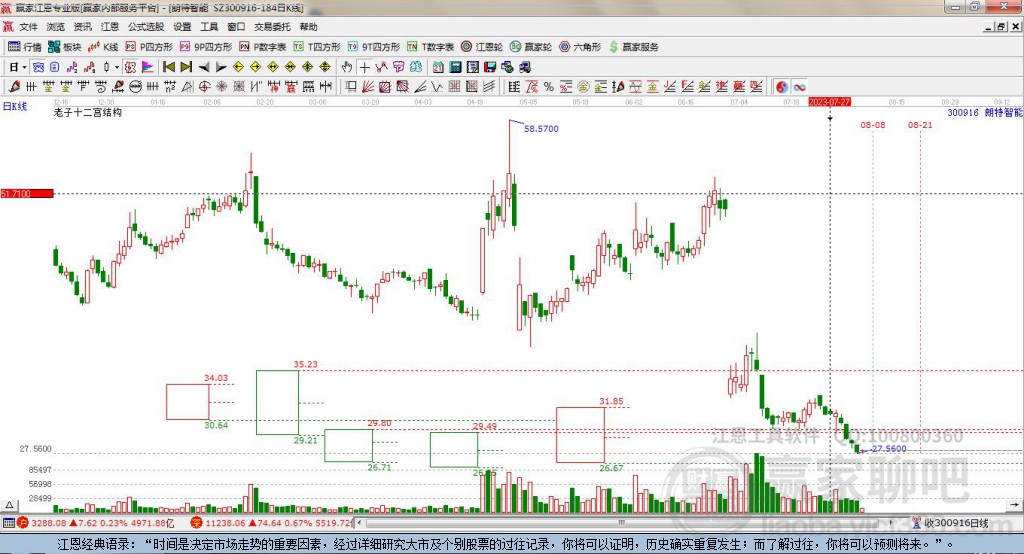1024x554 pixels.
Task: Click the percent (%) drawing tool
Action: tap(549, 87)
